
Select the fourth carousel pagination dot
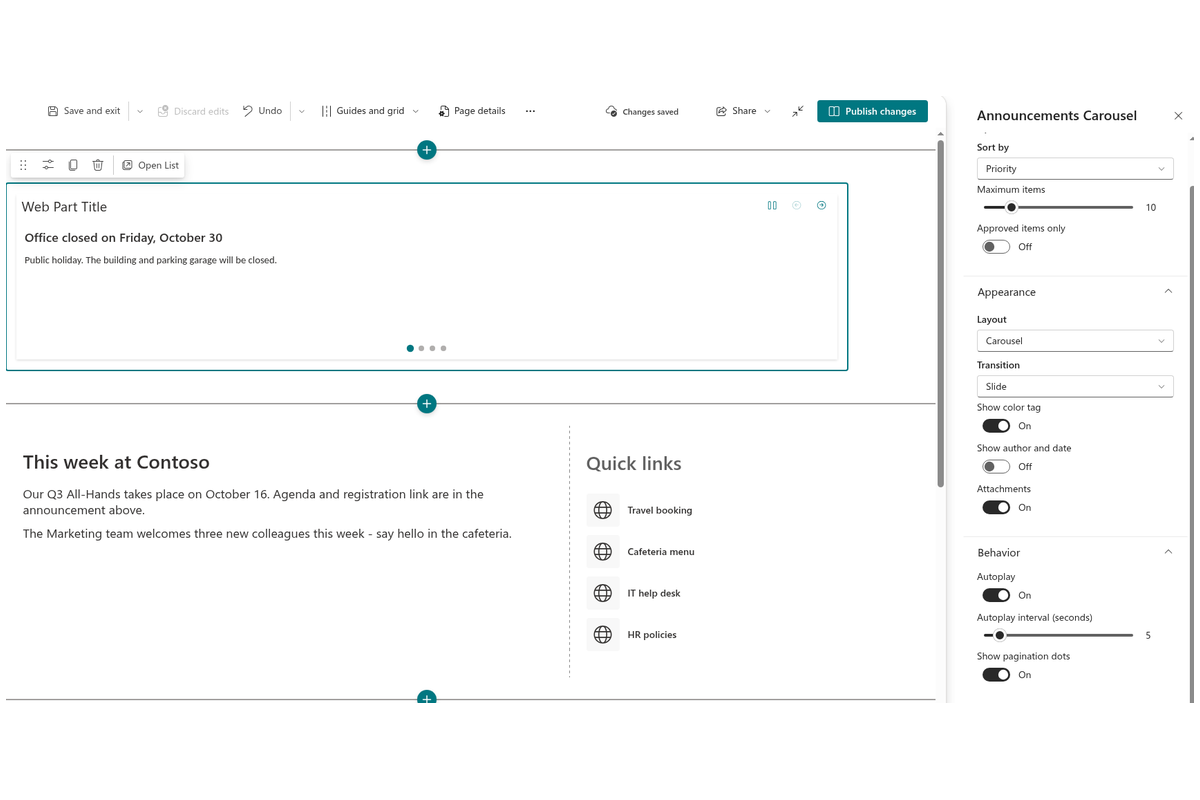[443, 348]
